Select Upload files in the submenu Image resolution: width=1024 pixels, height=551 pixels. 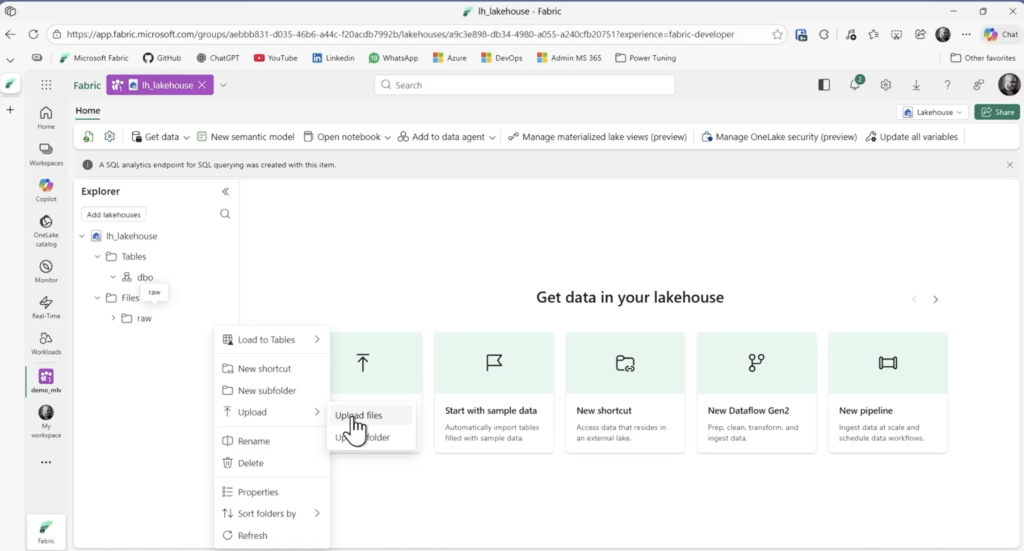(x=358, y=415)
